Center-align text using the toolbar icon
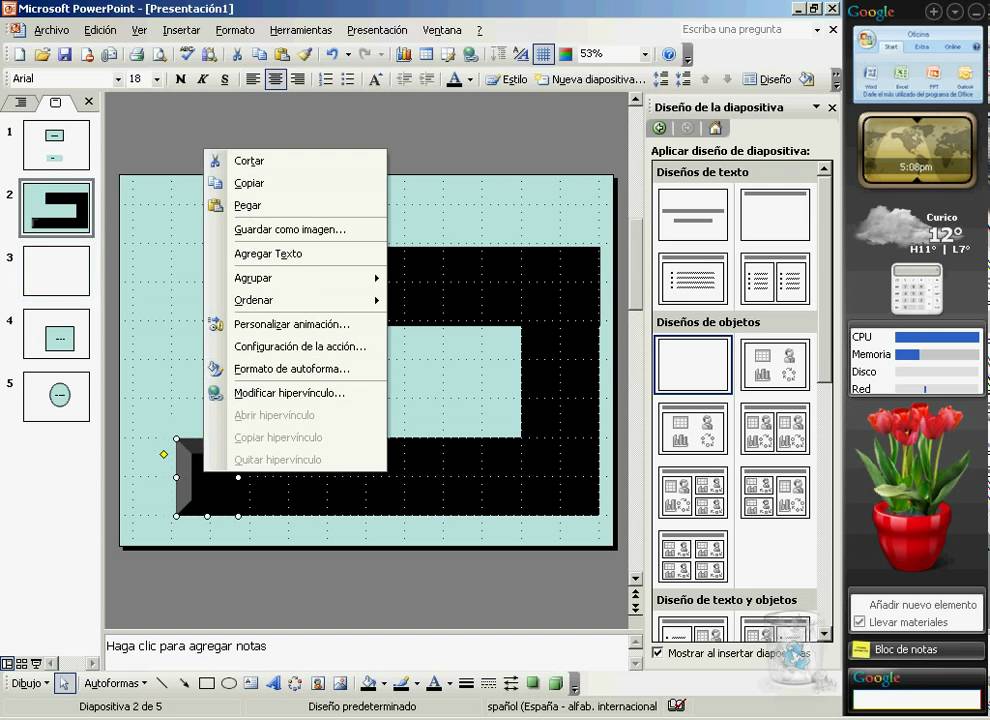The height and width of the screenshot is (720, 990). (275, 79)
